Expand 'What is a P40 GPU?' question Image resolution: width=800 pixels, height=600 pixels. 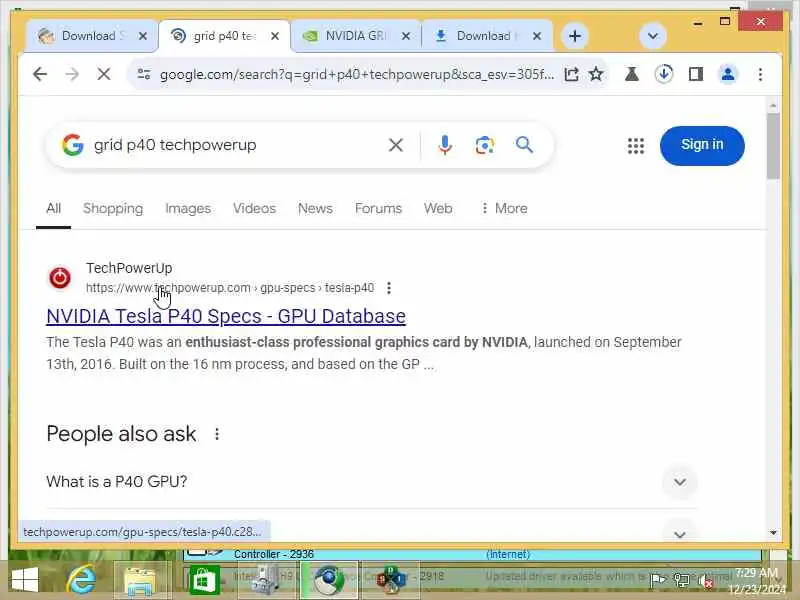(x=371, y=482)
